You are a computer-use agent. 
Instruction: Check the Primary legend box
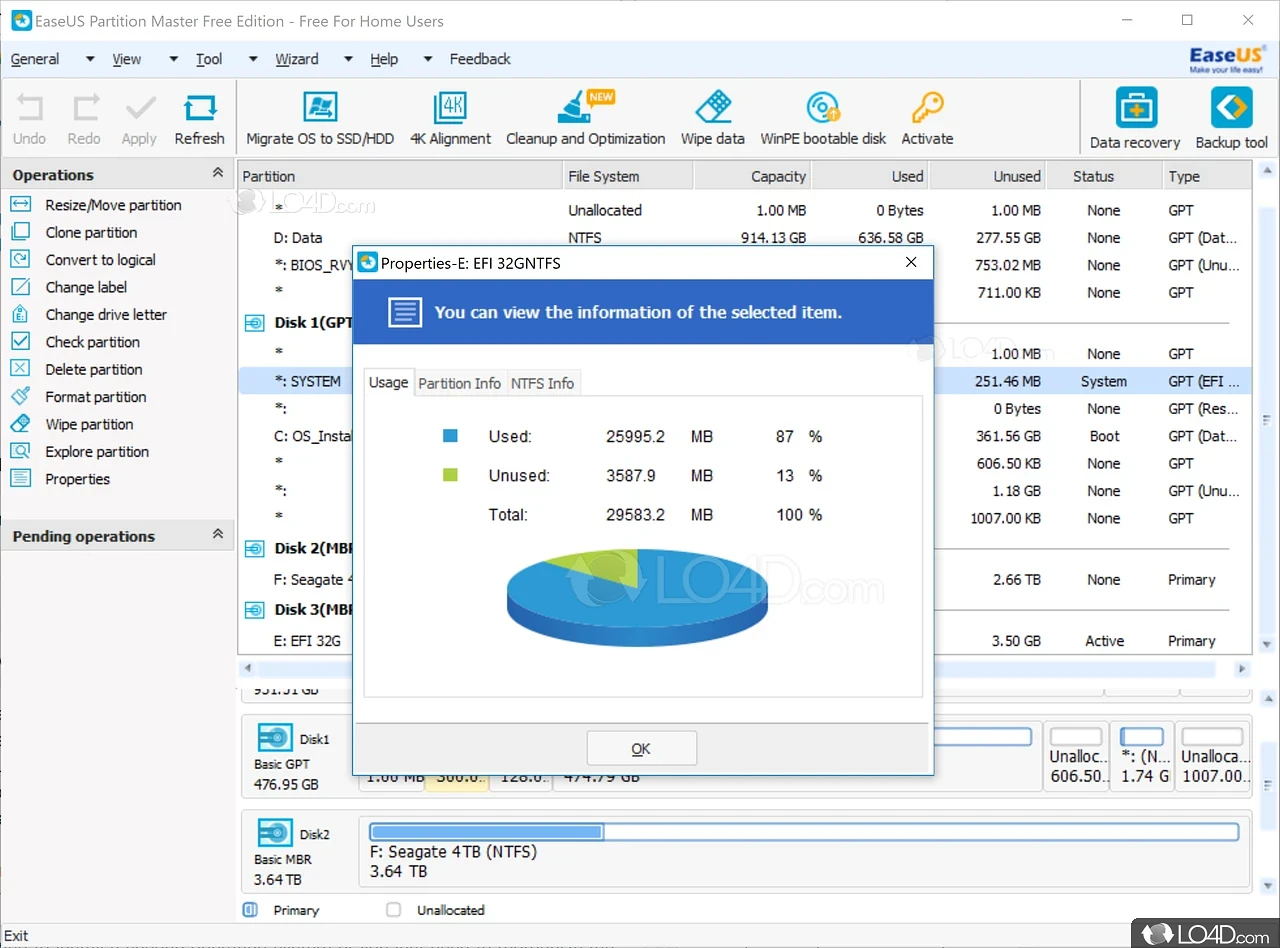pyautogui.click(x=248, y=910)
